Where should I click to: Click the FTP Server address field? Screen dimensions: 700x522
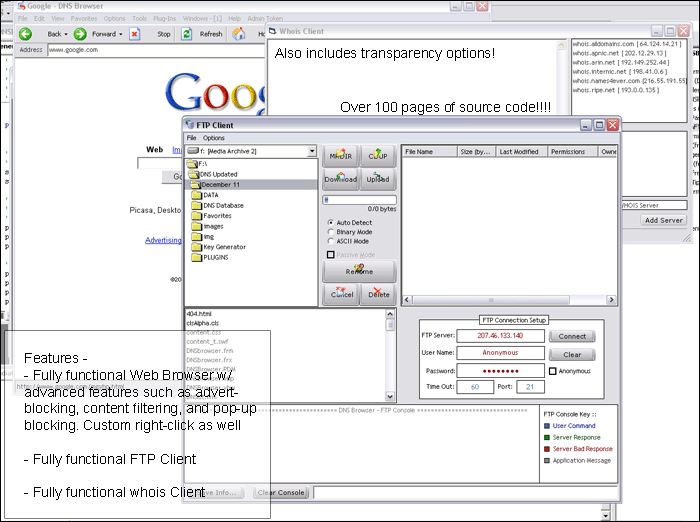click(512, 336)
